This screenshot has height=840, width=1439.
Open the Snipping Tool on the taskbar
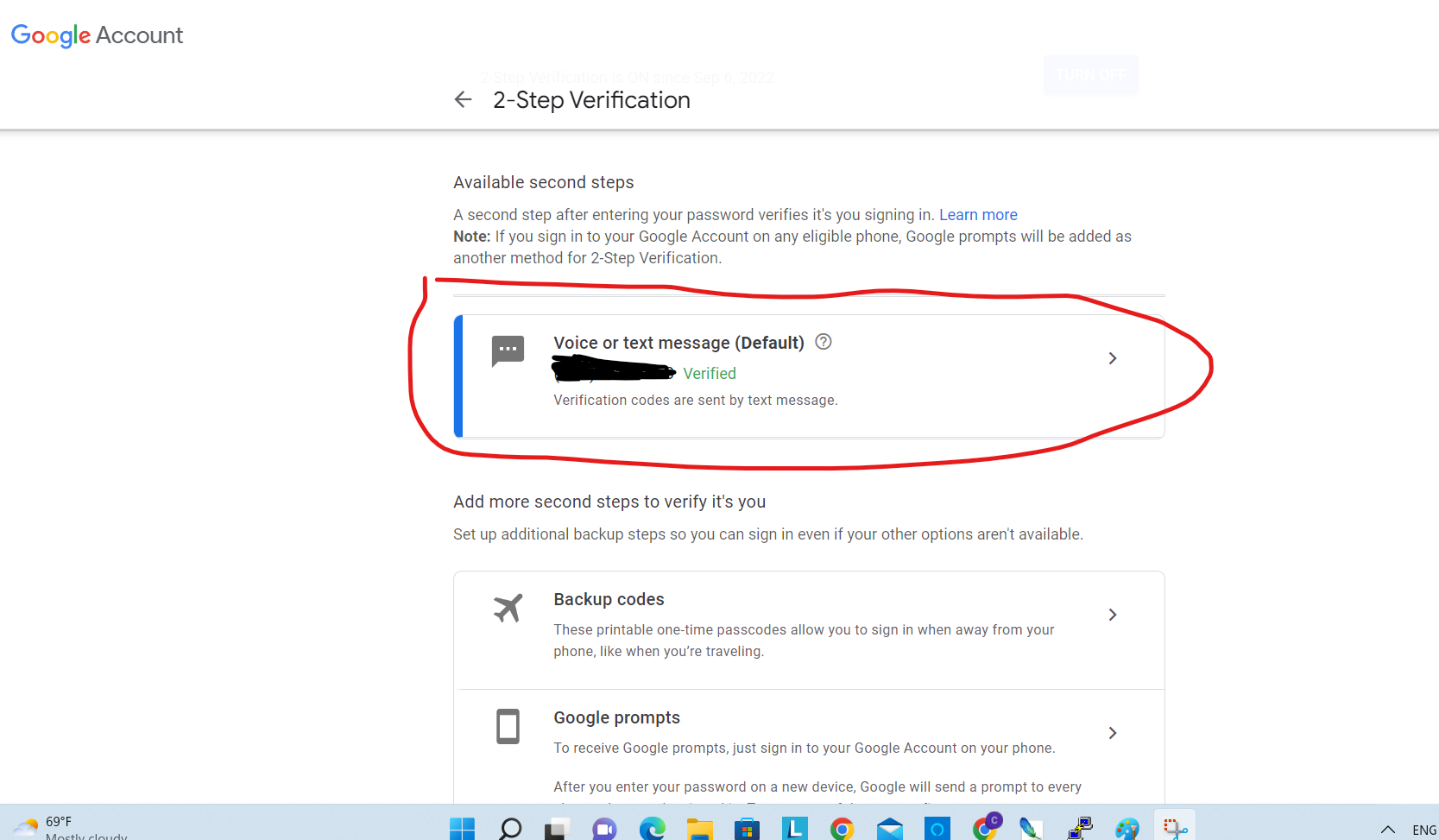click(x=1175, y=827)
